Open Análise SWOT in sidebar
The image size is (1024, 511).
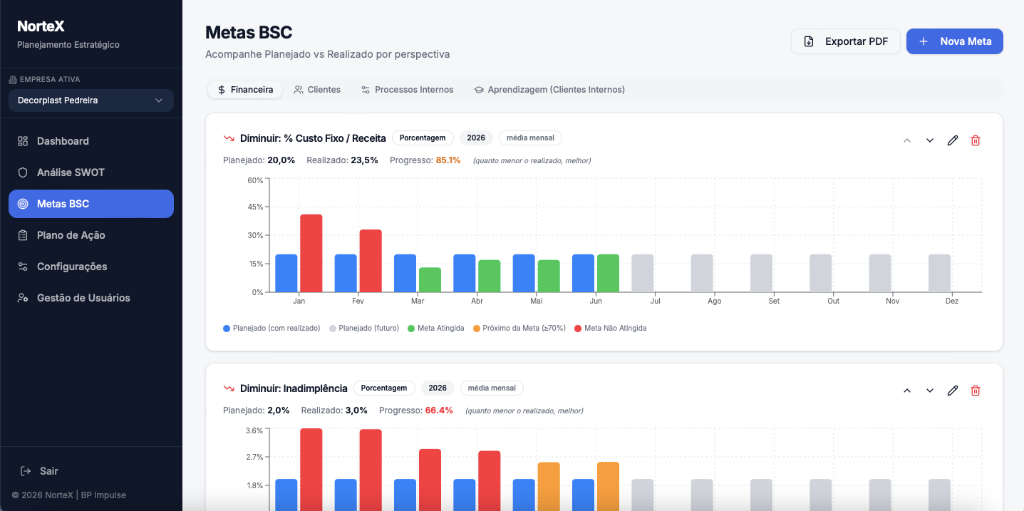(x=91, y=173)
